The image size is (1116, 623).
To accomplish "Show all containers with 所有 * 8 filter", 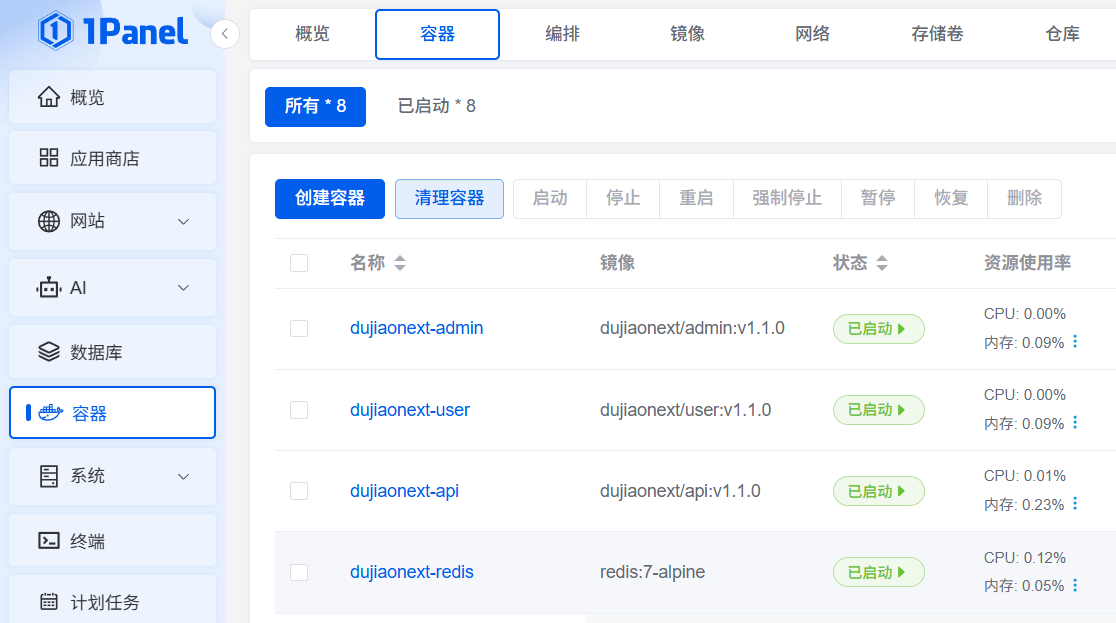I will point(315,107).
